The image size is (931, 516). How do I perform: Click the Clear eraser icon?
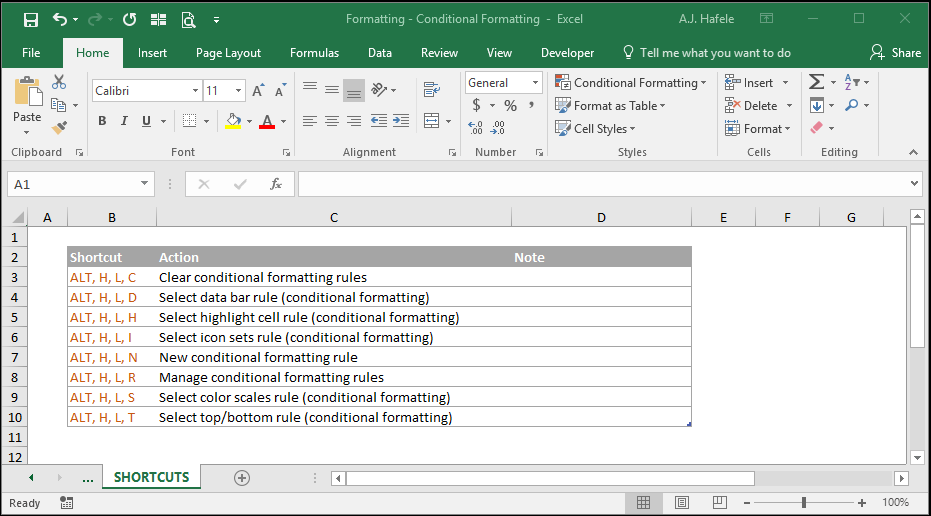817,128
